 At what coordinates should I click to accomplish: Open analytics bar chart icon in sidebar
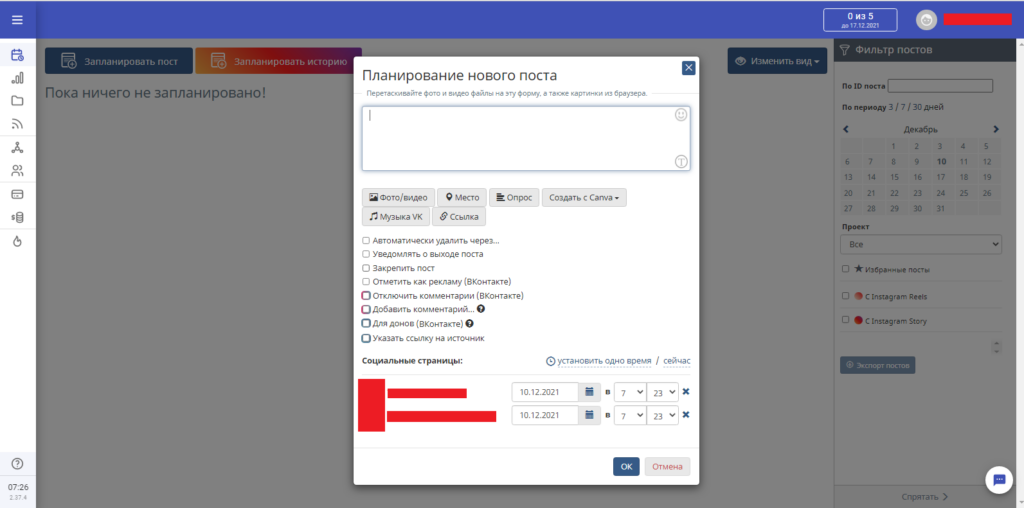[x=17, y=78]
